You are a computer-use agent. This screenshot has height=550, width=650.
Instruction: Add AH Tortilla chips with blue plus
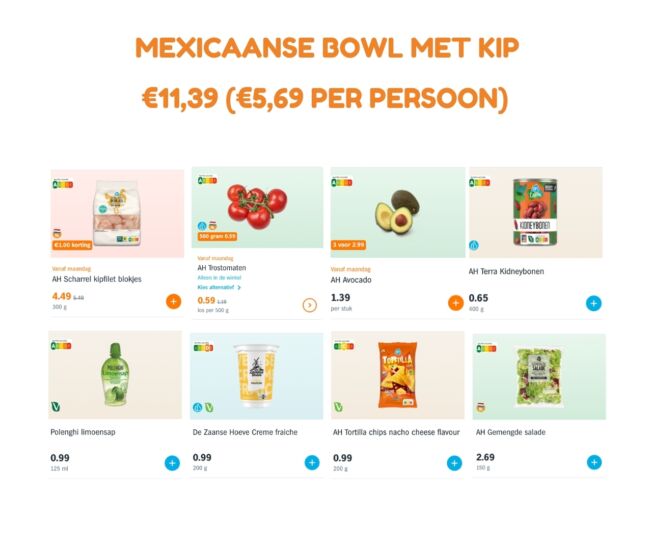pos(454,463)
